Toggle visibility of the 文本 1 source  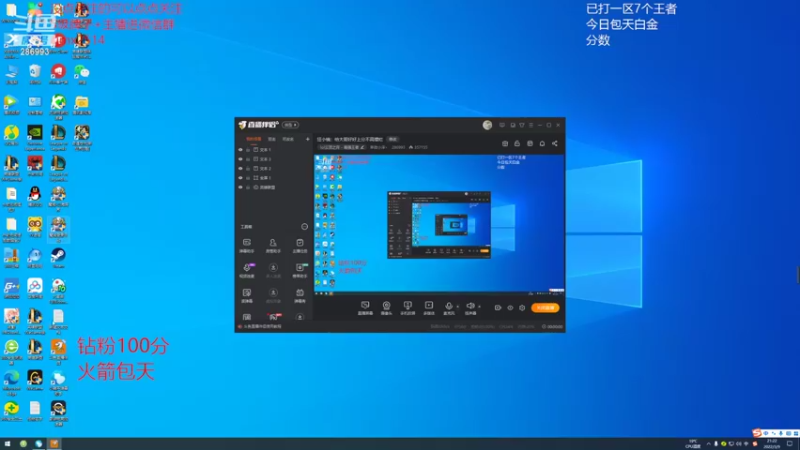coord(240,150)
